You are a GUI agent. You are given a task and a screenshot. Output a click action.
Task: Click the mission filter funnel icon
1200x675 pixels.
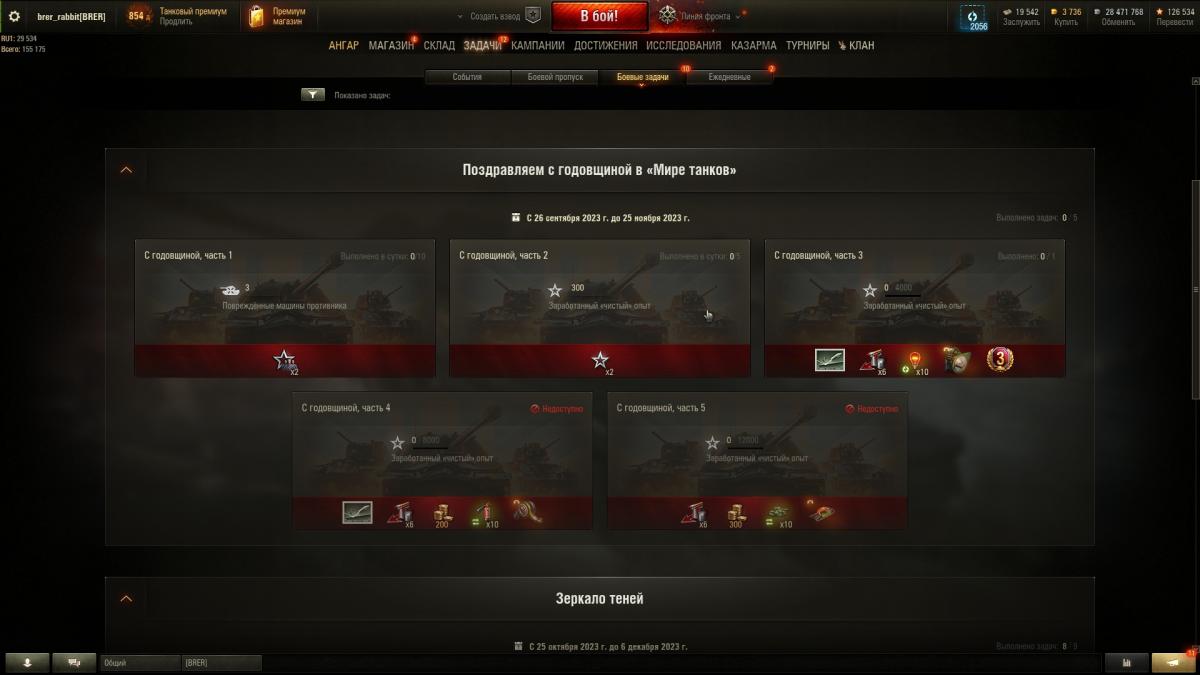click(313, 95)
